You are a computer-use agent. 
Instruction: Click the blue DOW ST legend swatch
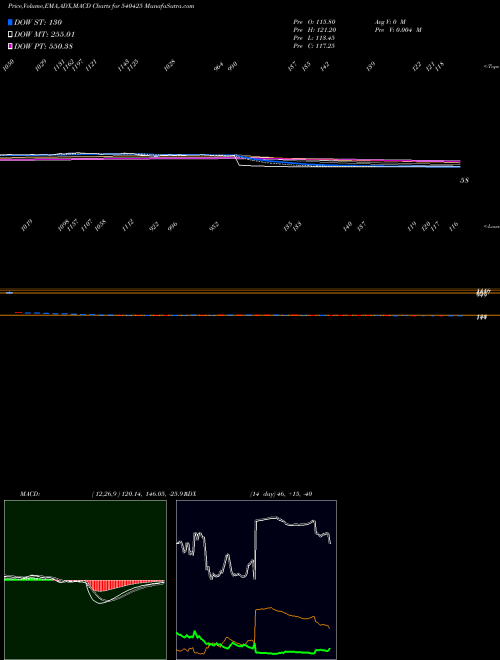[x=10, y=22]
